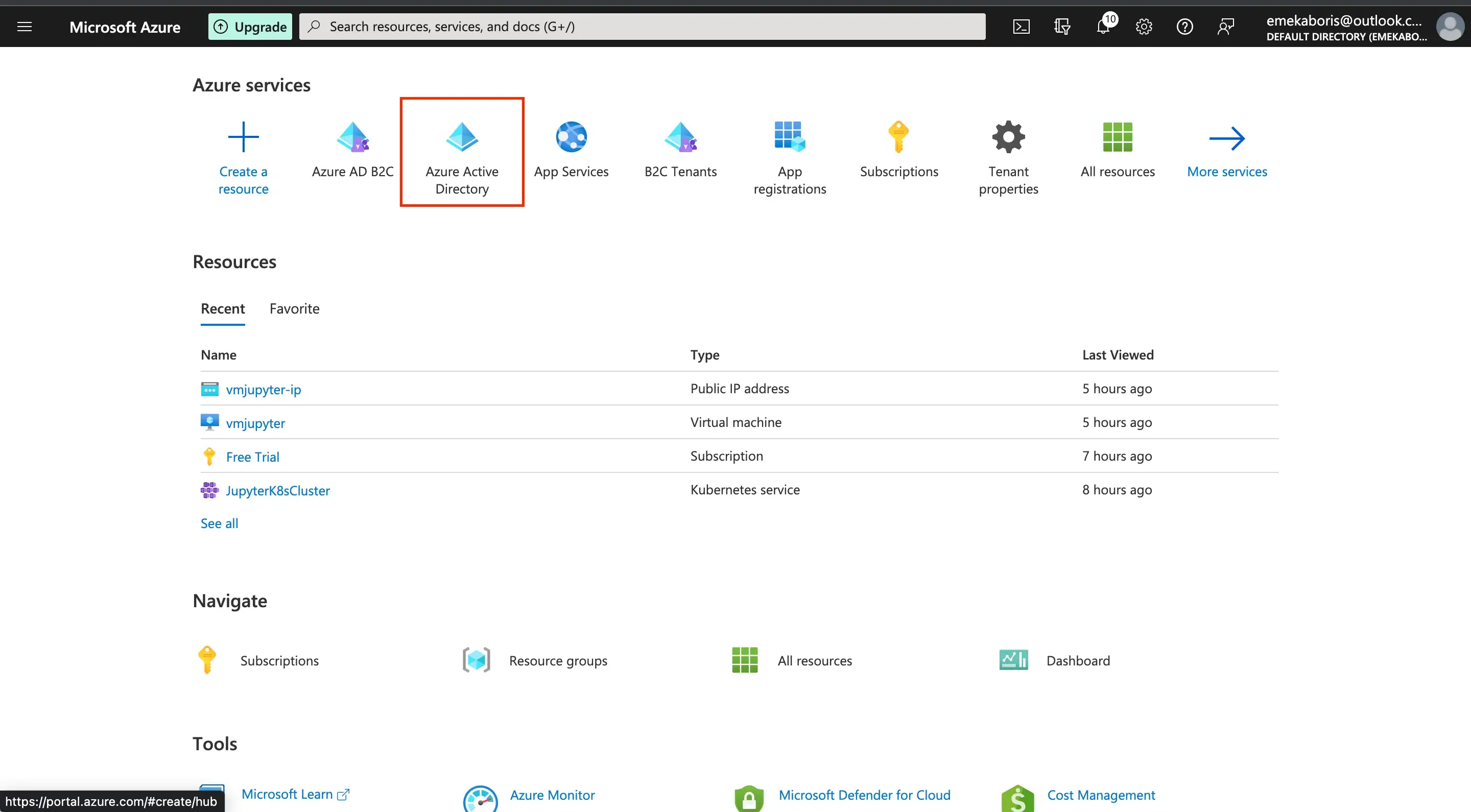Screen dimensions: 1471x812
Task: Select the Recent resources tab
Action: [222, 309]
